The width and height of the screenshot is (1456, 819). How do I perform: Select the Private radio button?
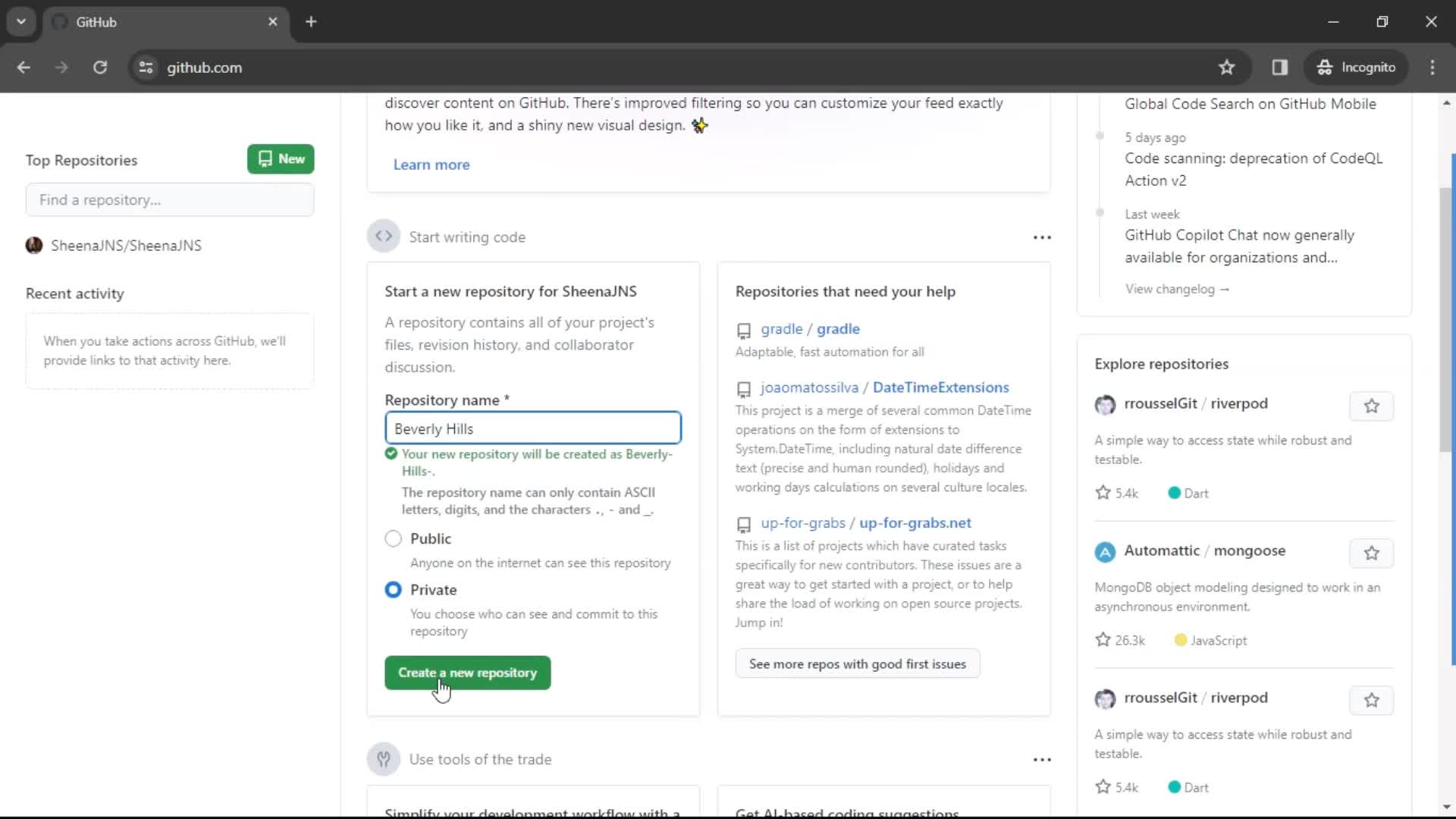point(393,590)
